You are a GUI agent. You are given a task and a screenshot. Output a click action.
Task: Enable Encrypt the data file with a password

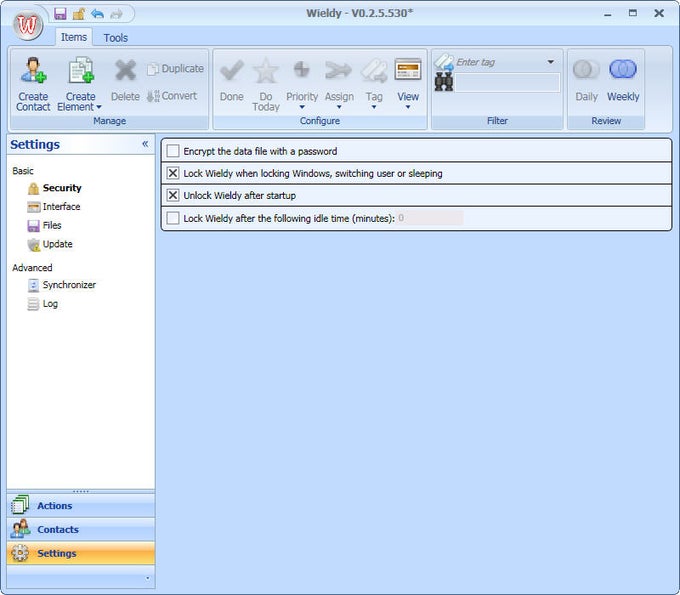pos(173,151)
